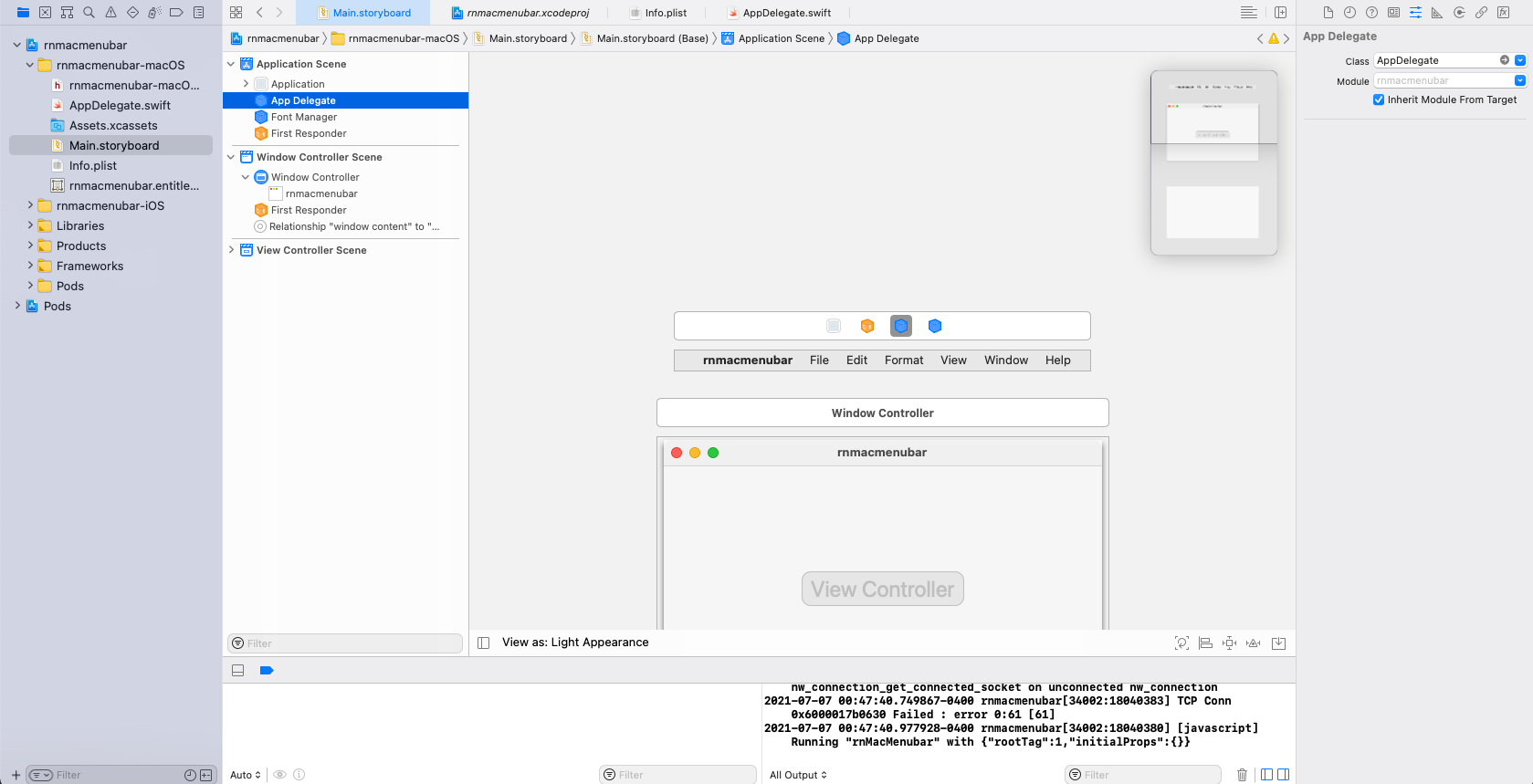1533x784 pixels.
Task: Go back in editor history
Action: tap(260, 13)
